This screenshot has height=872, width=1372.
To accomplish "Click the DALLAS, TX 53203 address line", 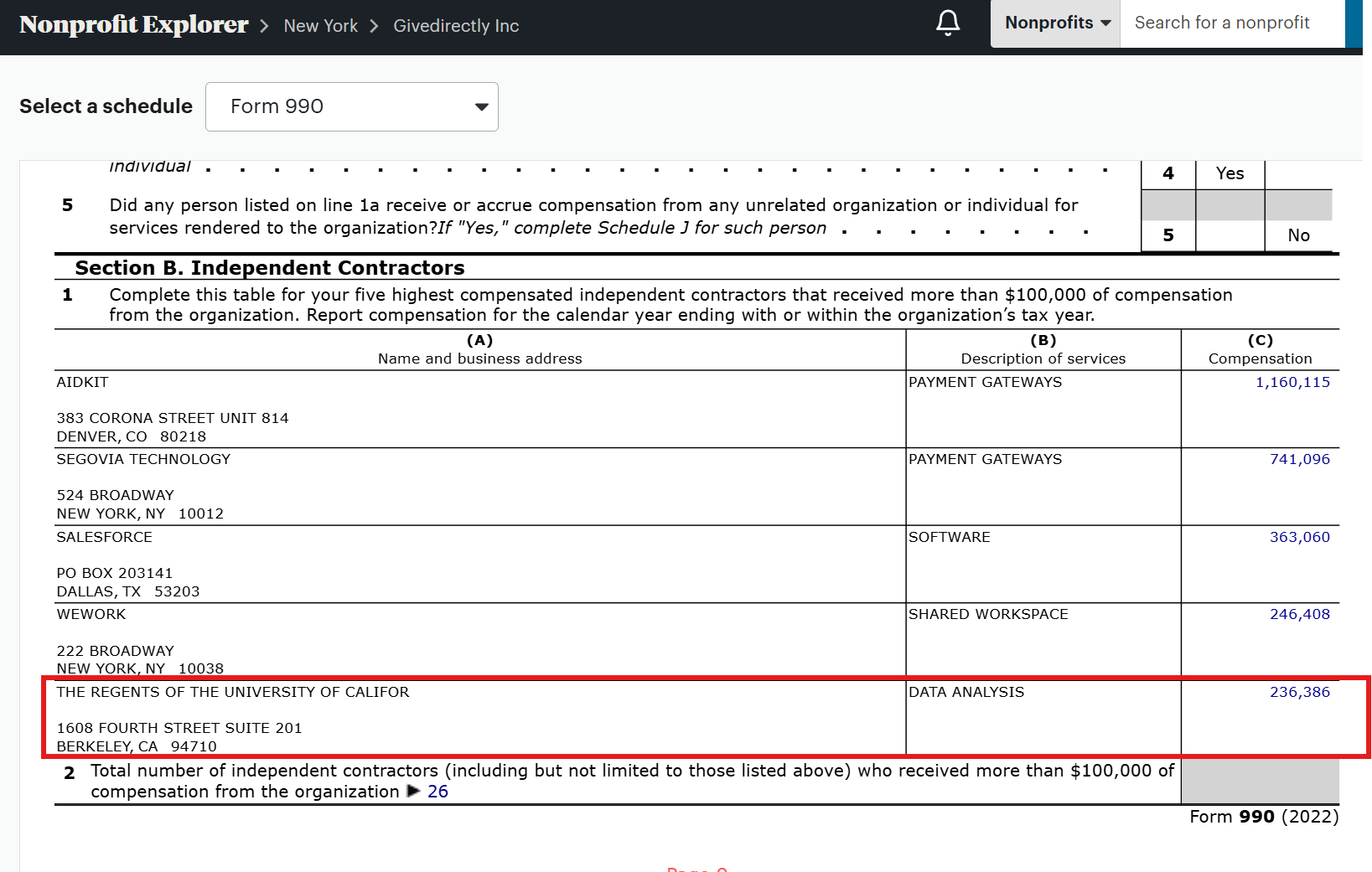I will (x=128, y=591).
